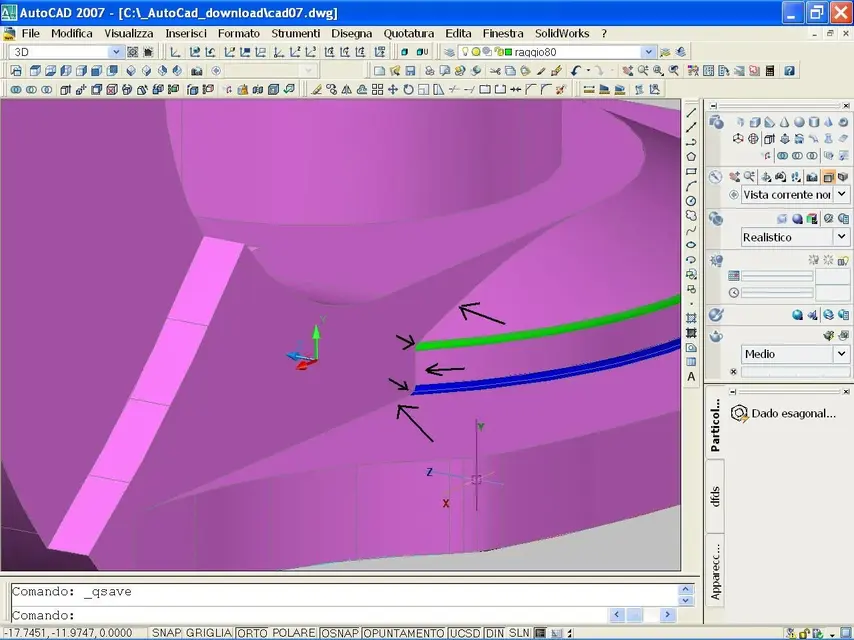
Task: Select the Line tool in draw toolbar
Action: (691, 113)
